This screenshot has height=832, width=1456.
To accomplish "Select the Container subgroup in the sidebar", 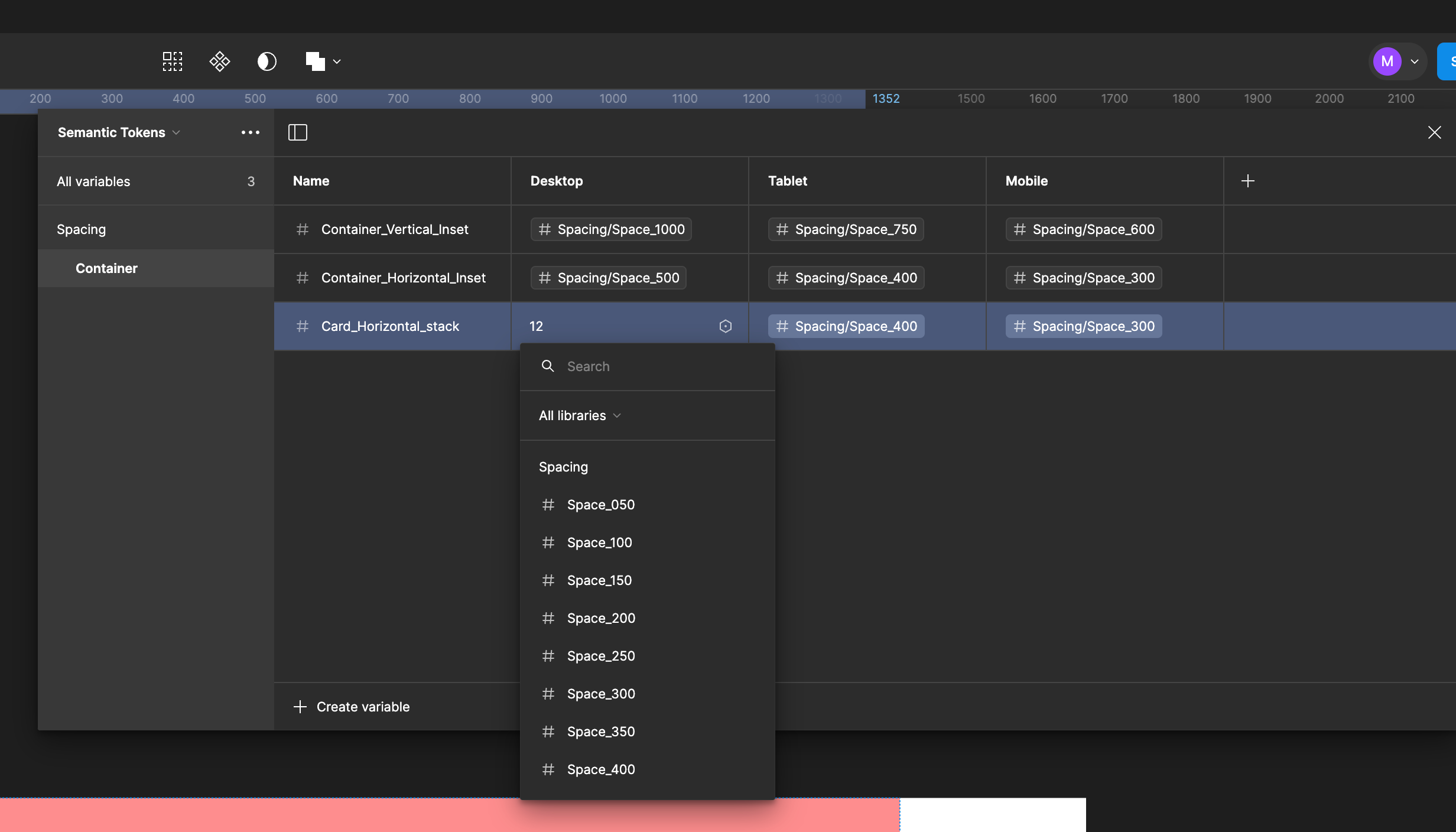I will coord(156,268).
